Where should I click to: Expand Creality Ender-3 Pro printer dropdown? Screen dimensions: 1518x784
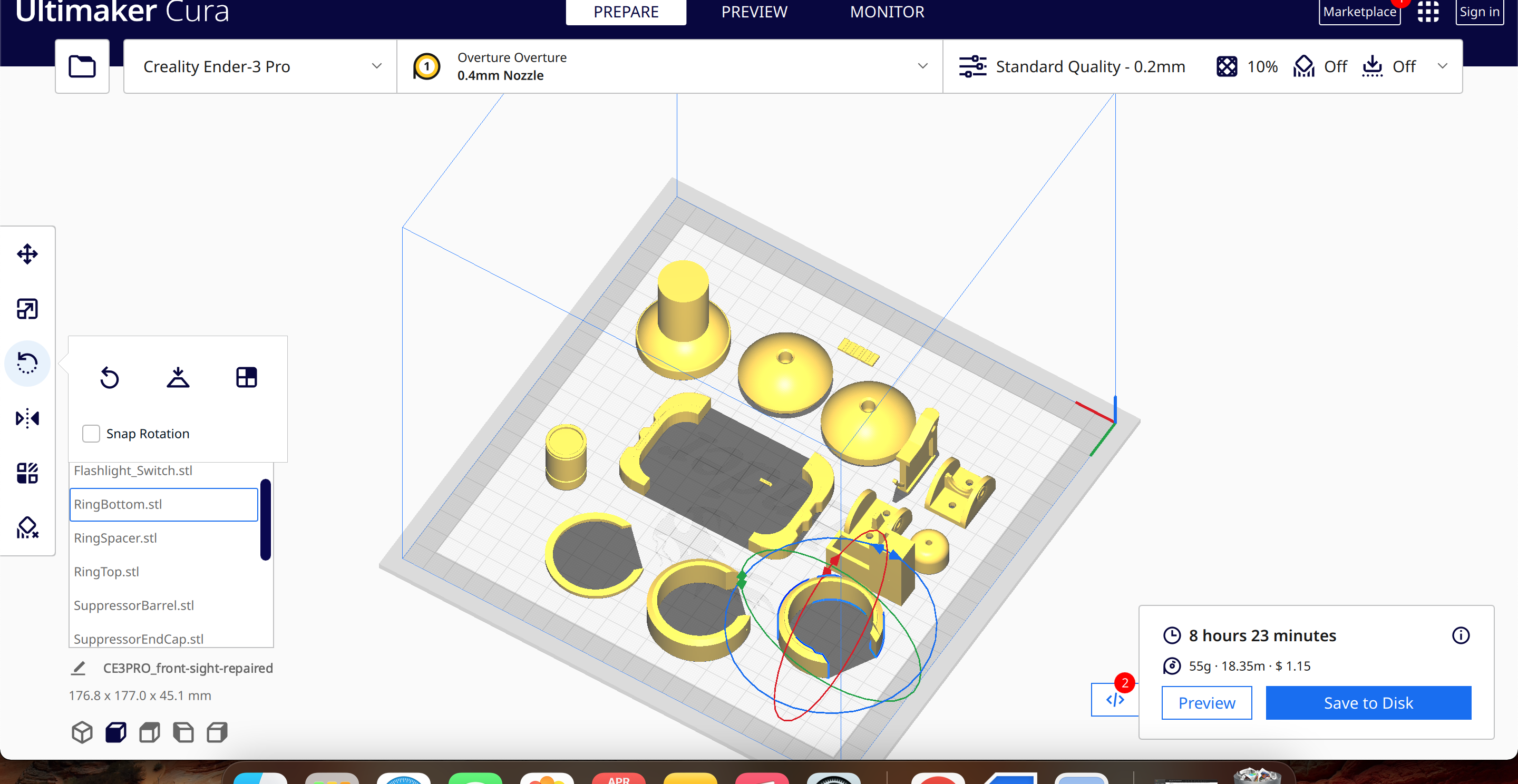(260, 66)
